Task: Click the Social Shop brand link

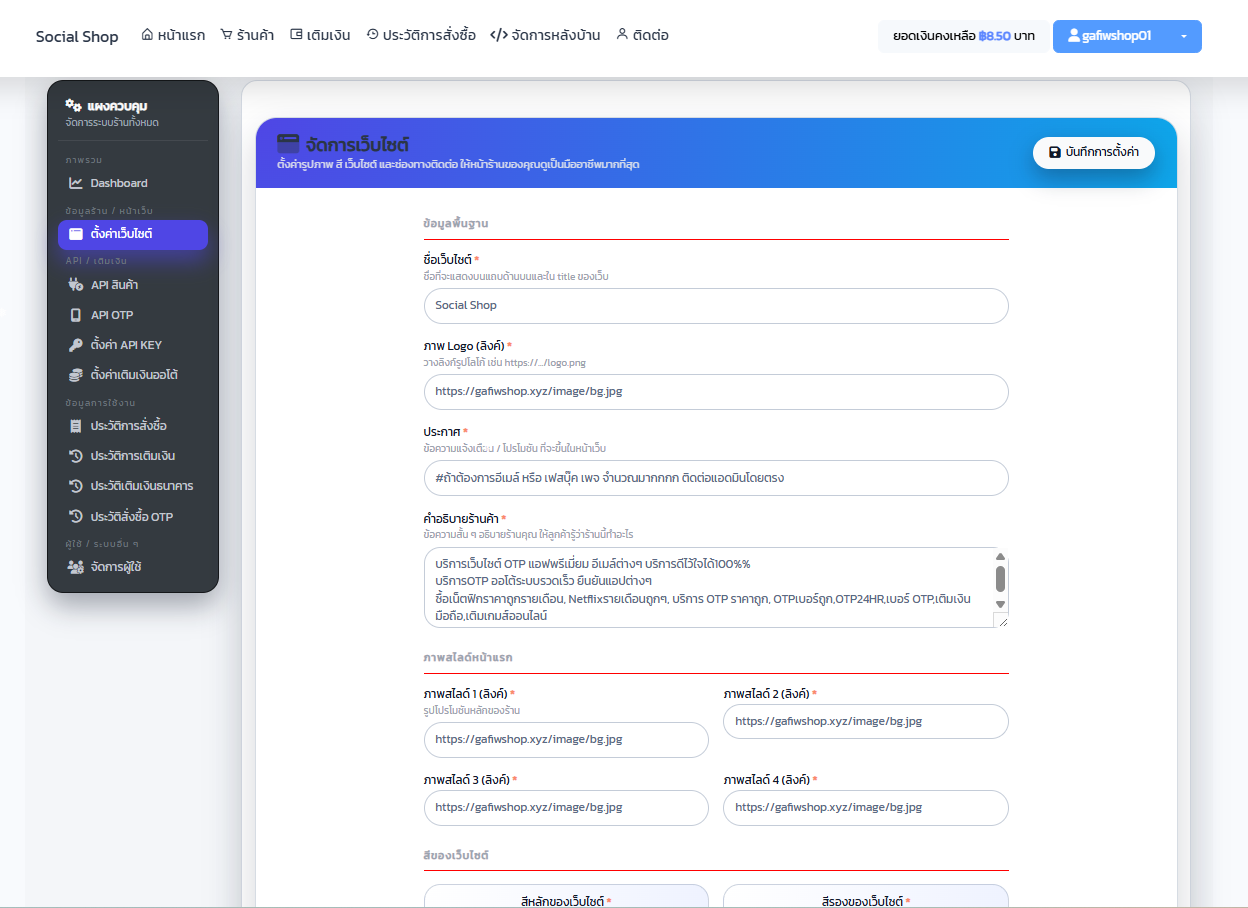Action: [x=77, y=37]
